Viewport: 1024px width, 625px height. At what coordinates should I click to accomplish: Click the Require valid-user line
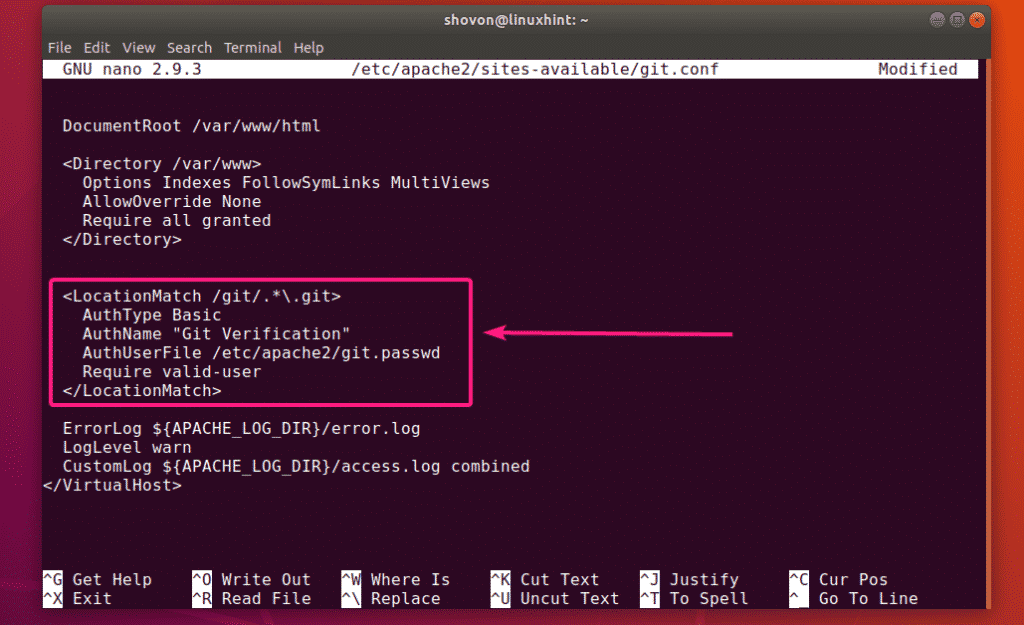(171, 372)
